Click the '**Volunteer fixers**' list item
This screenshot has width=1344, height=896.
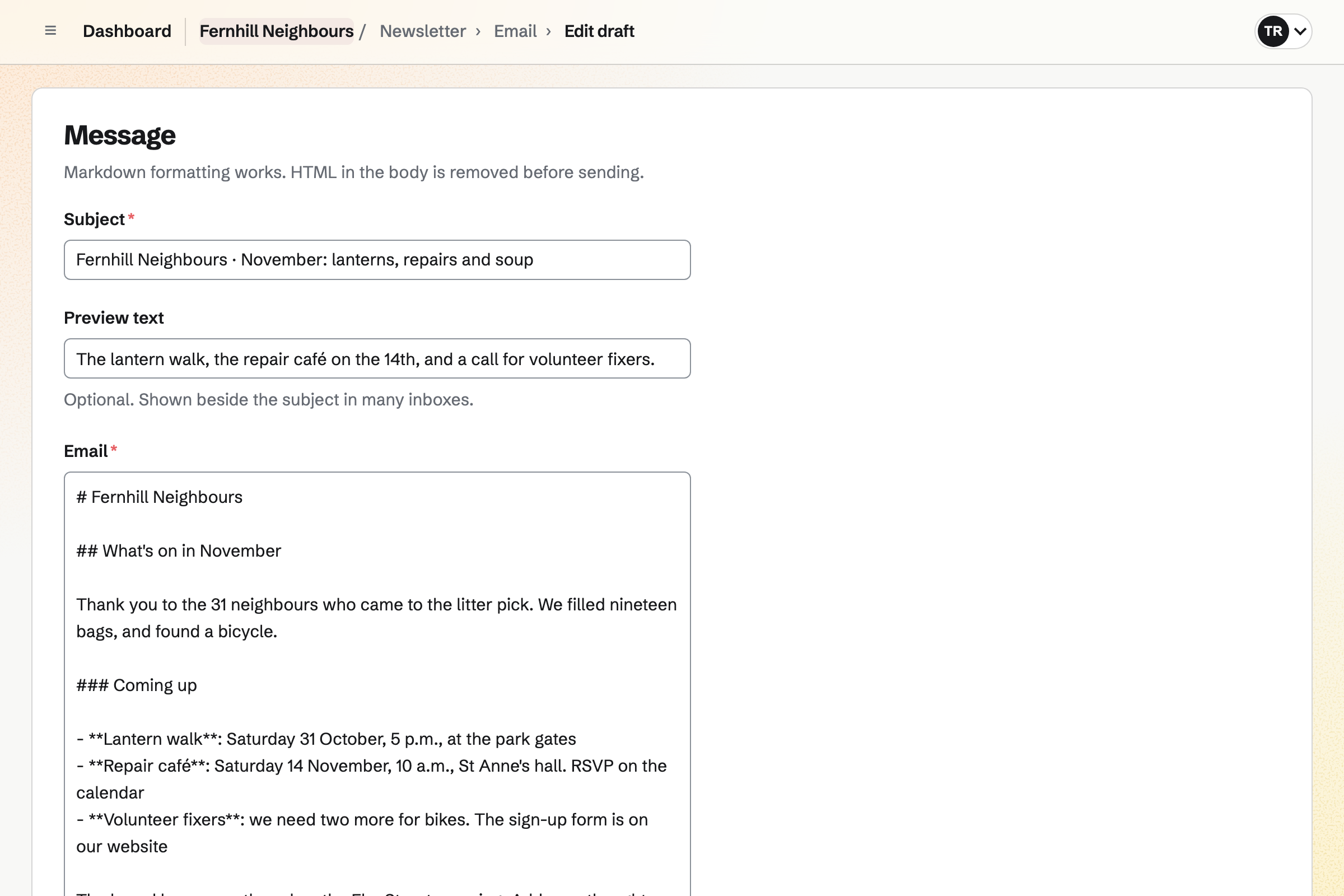tap(362, 833)
